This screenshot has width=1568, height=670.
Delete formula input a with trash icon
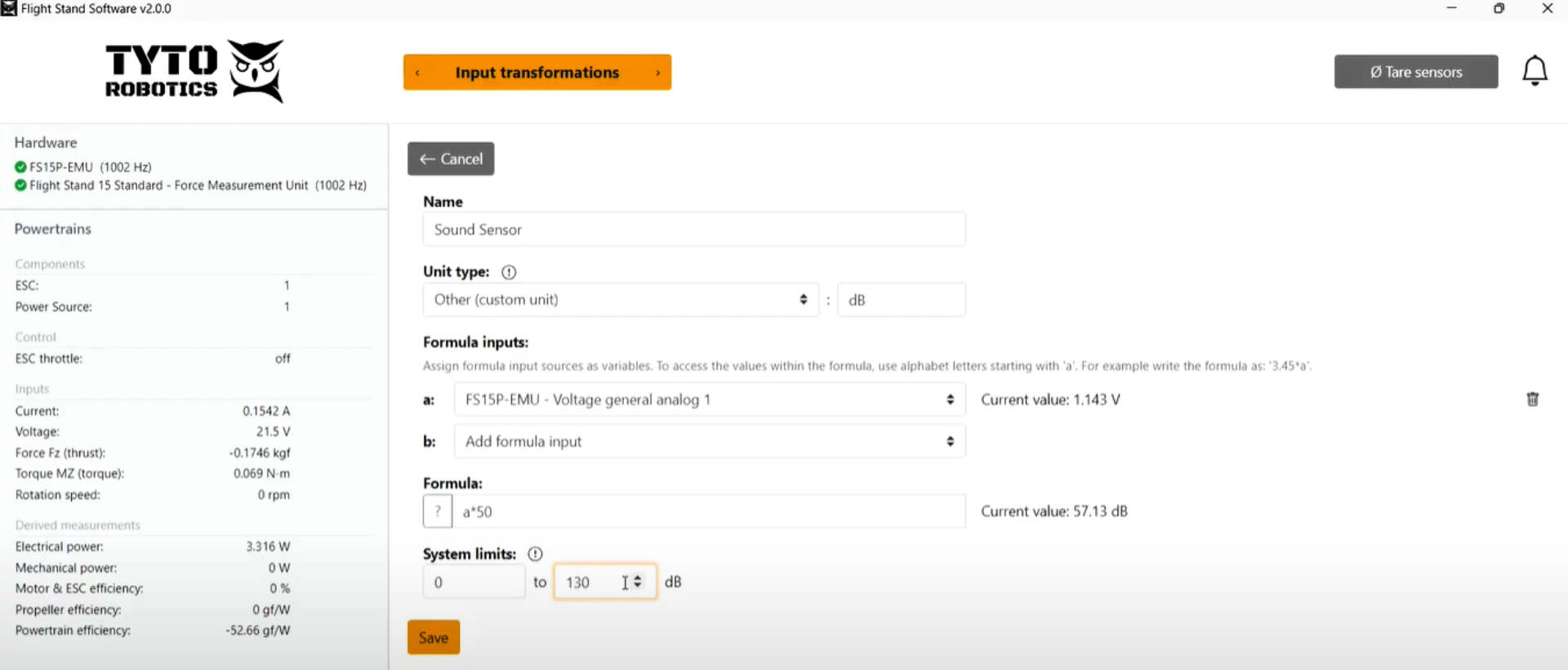[x=1532, y=399]
